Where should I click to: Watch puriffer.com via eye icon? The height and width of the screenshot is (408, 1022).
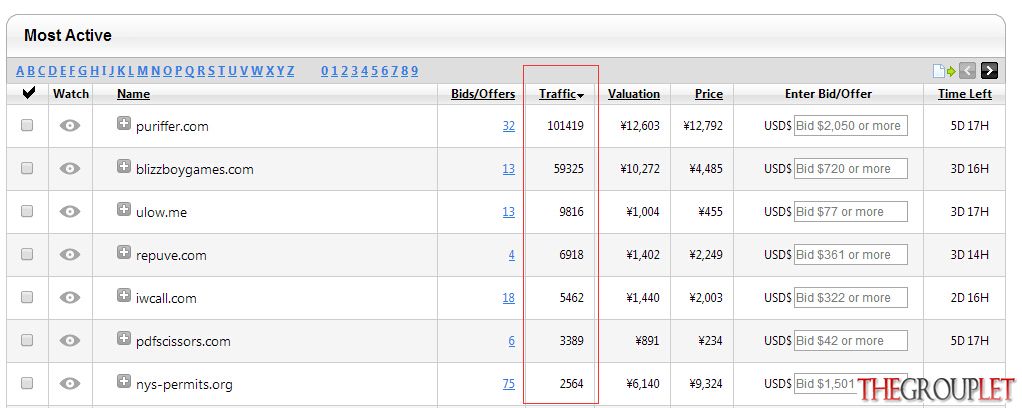coord(70,126)
